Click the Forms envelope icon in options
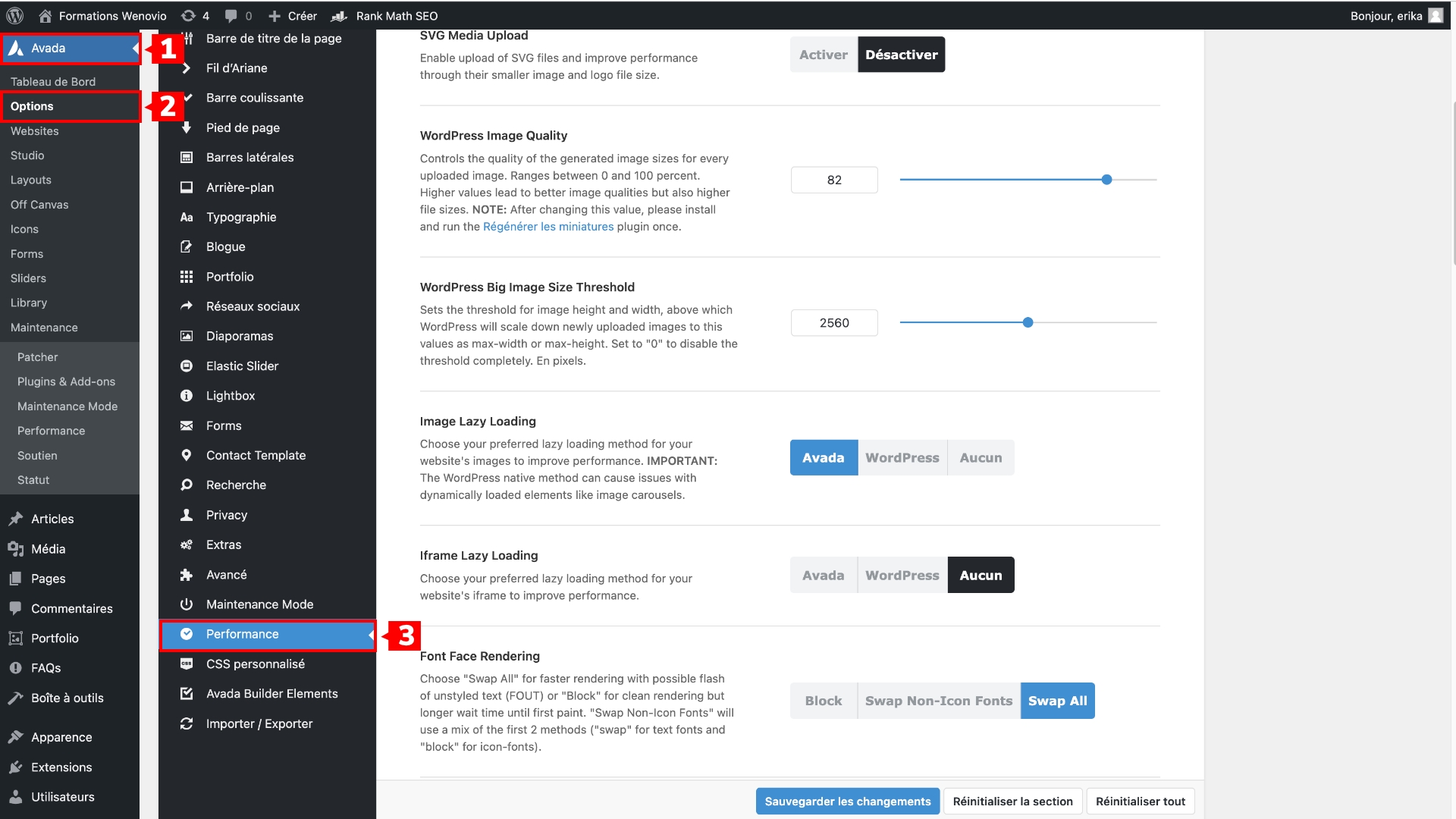The width and height of the screenshot is (1456, 819). pos(187,425)
